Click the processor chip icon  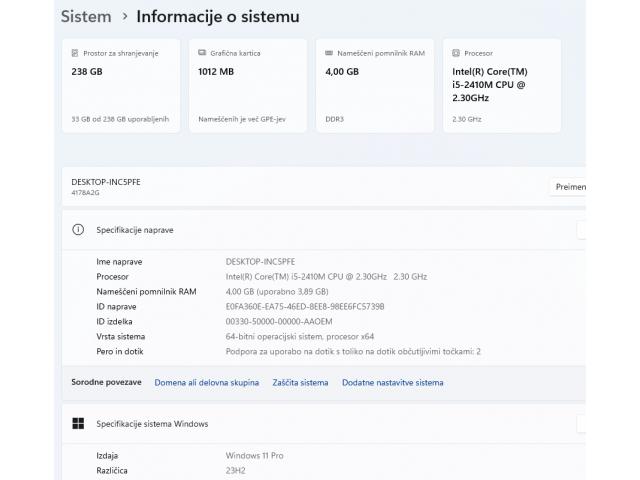456,53
